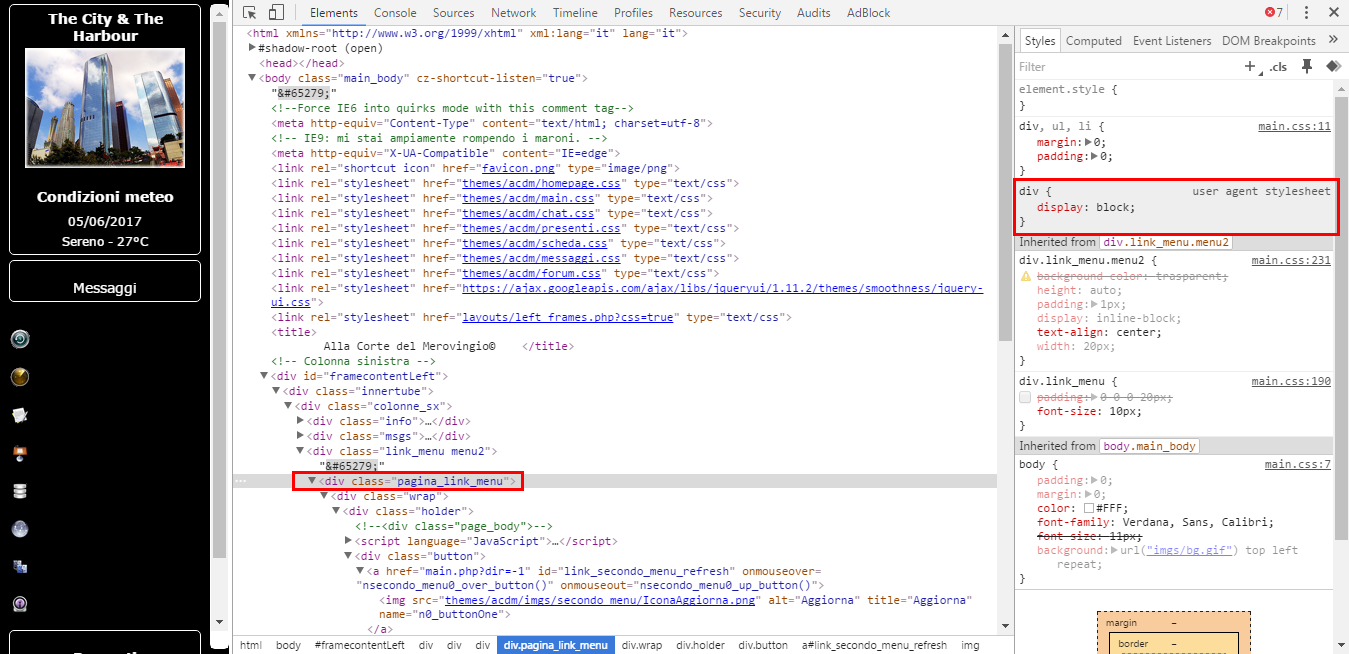
Task: Activate the inspect element picker tool
Action: [x=250, y=13]
